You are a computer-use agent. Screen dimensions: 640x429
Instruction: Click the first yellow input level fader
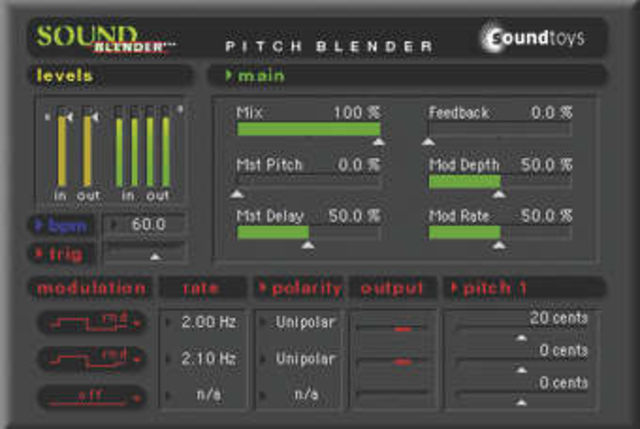[x=62, y=148]
